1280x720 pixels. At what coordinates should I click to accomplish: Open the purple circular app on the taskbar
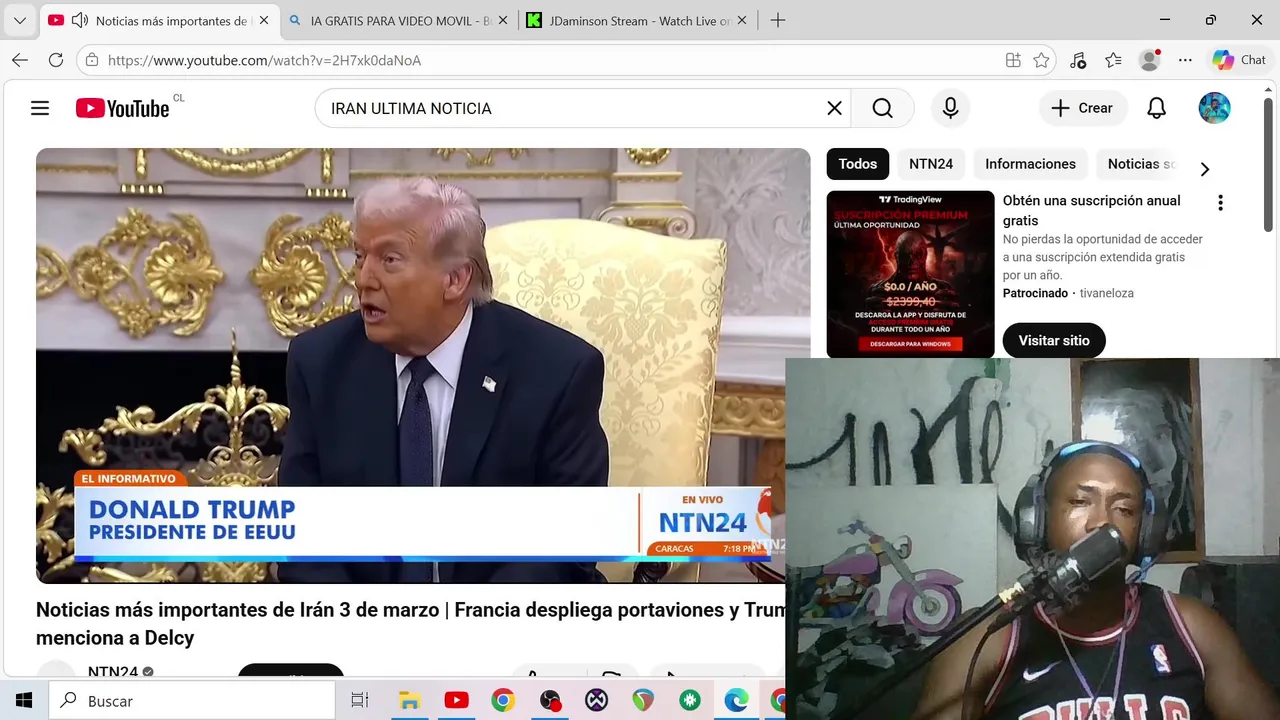pyautogui.click(x=596, y=701)
